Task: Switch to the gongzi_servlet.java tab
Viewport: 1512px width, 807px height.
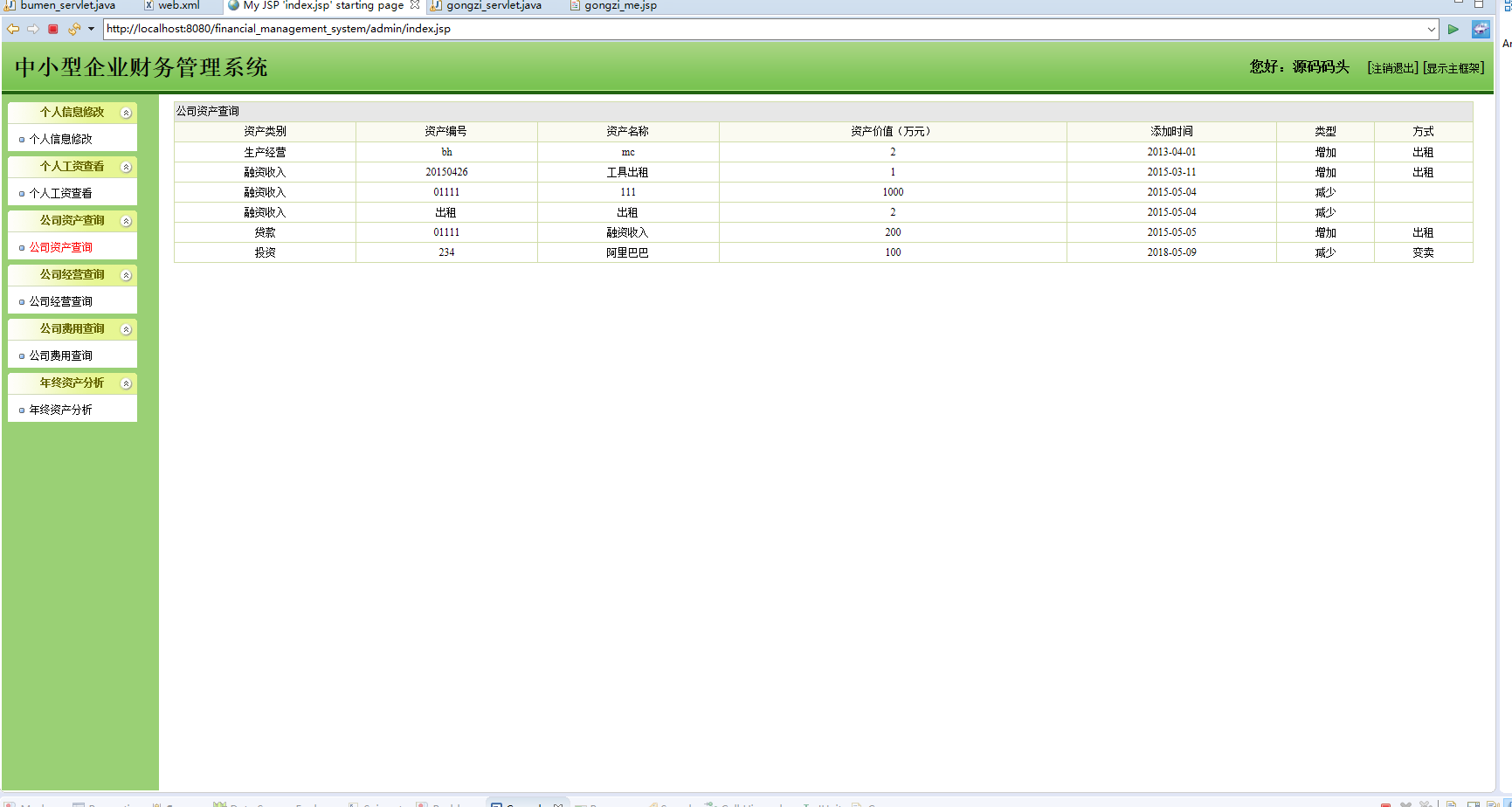Action: click(x=487, y=5)
